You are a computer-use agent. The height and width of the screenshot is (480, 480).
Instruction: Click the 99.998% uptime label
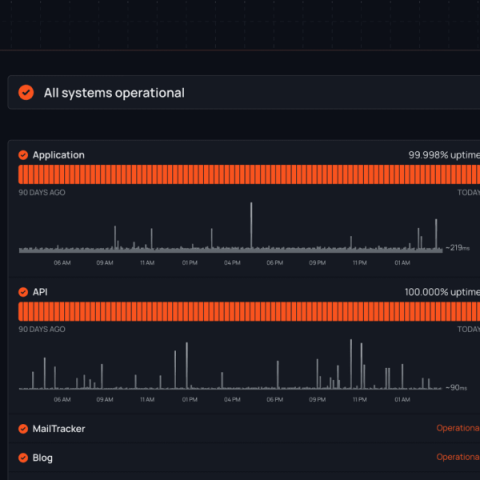point(444,155)
